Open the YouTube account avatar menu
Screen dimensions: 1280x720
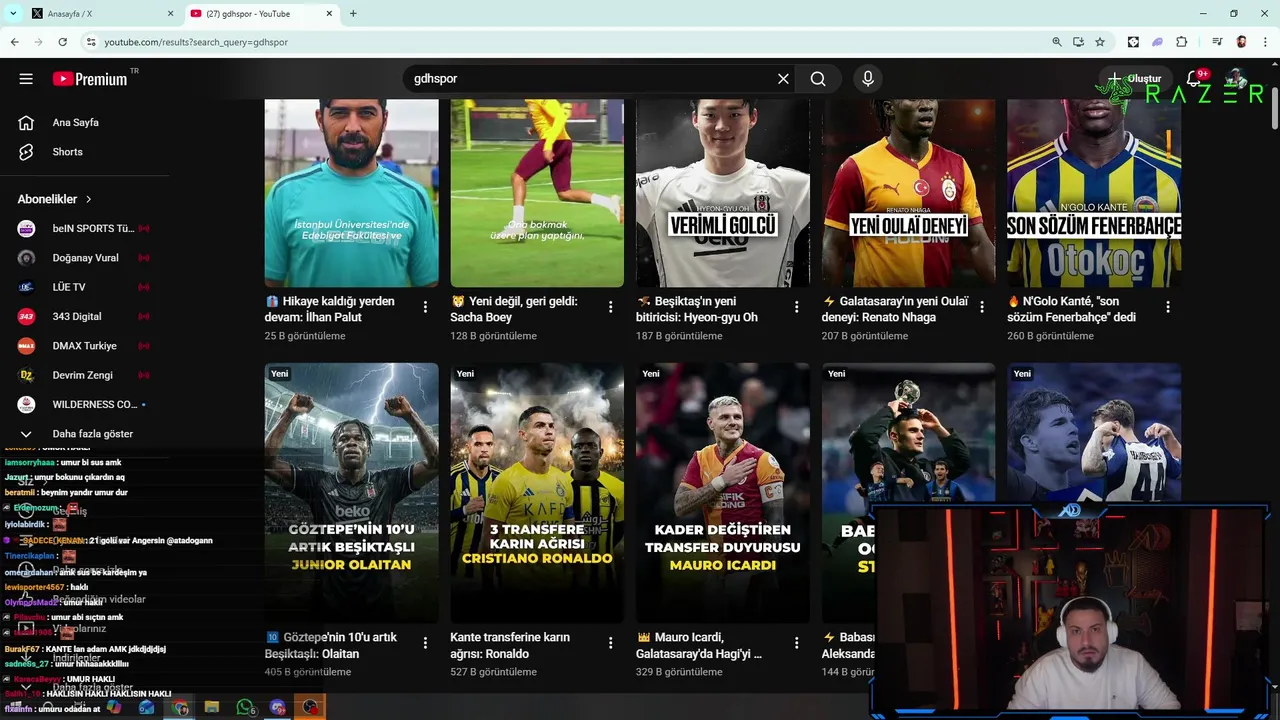(x=1237, y=79)
